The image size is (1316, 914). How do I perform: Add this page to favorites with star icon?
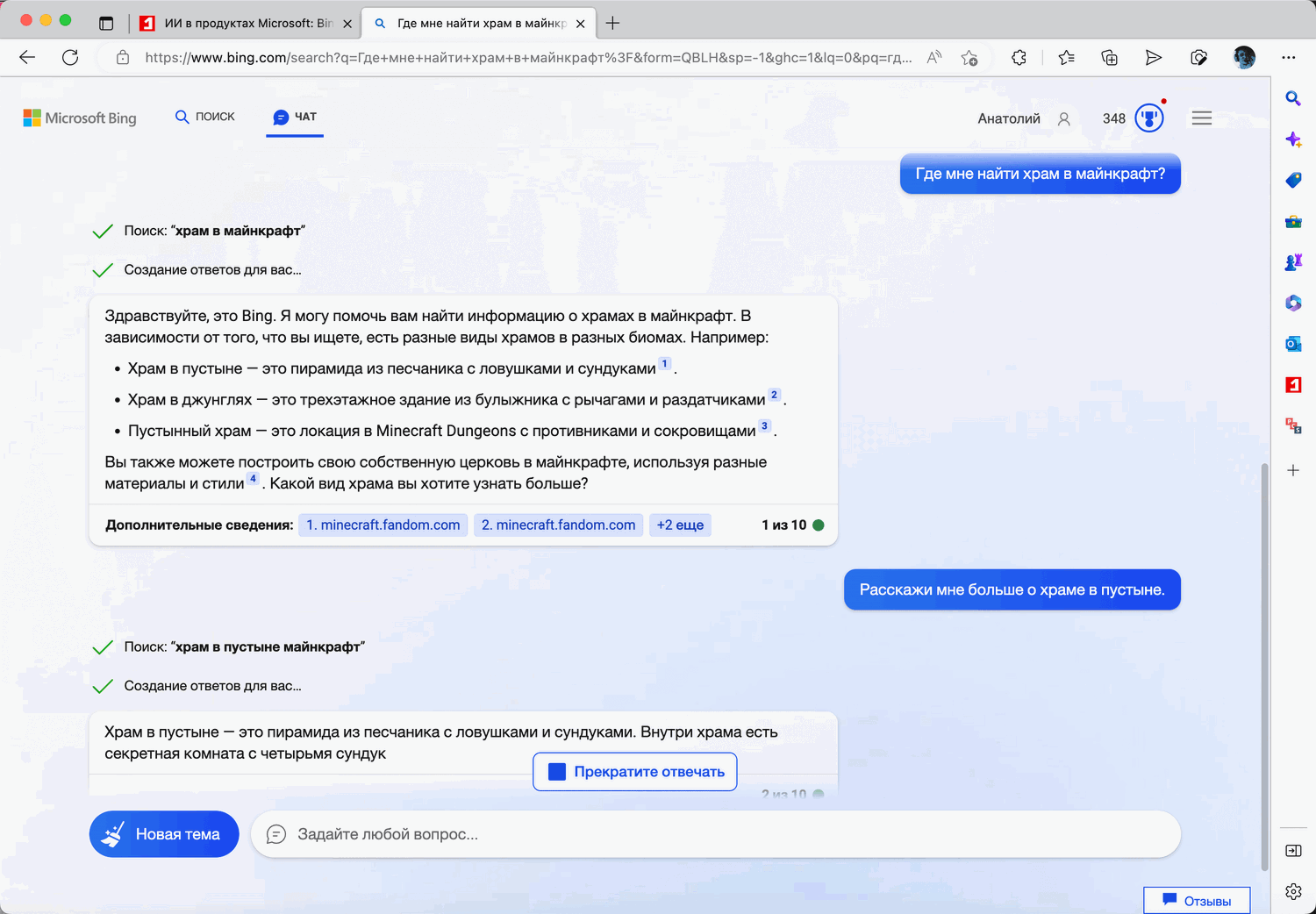tap(969, 58)
